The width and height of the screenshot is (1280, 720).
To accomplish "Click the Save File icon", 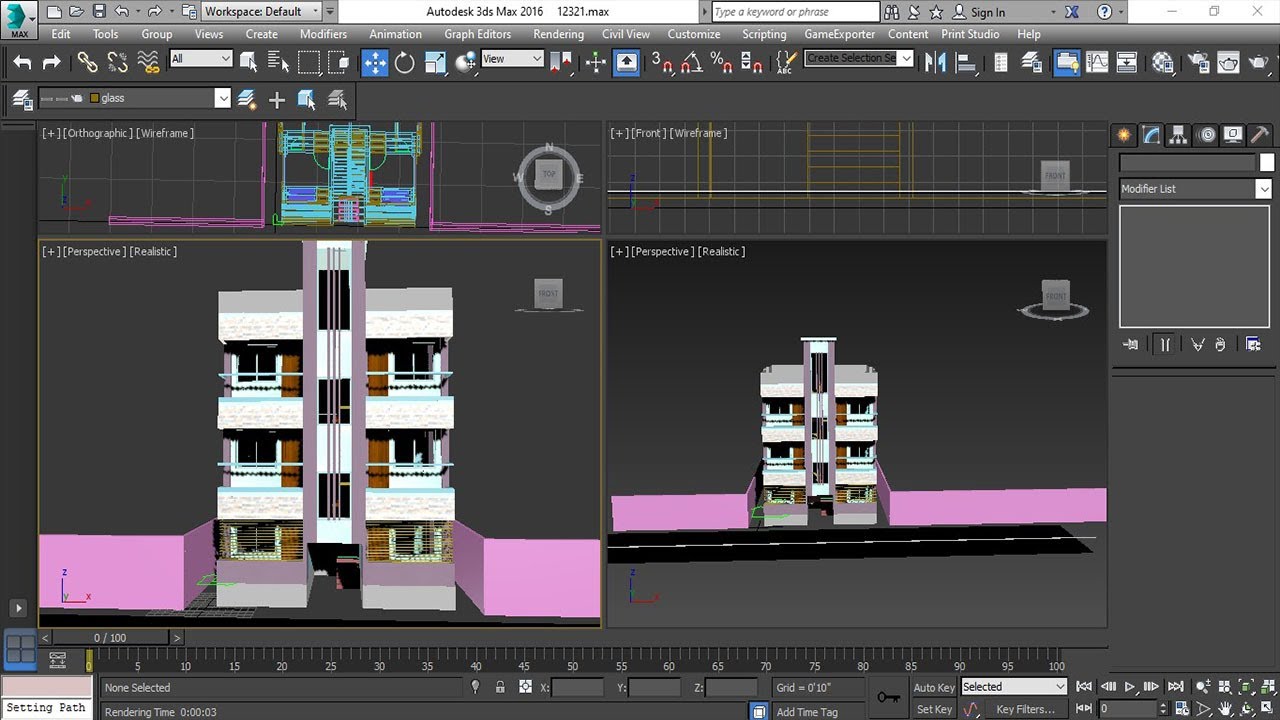I will (x=99, y=12).
